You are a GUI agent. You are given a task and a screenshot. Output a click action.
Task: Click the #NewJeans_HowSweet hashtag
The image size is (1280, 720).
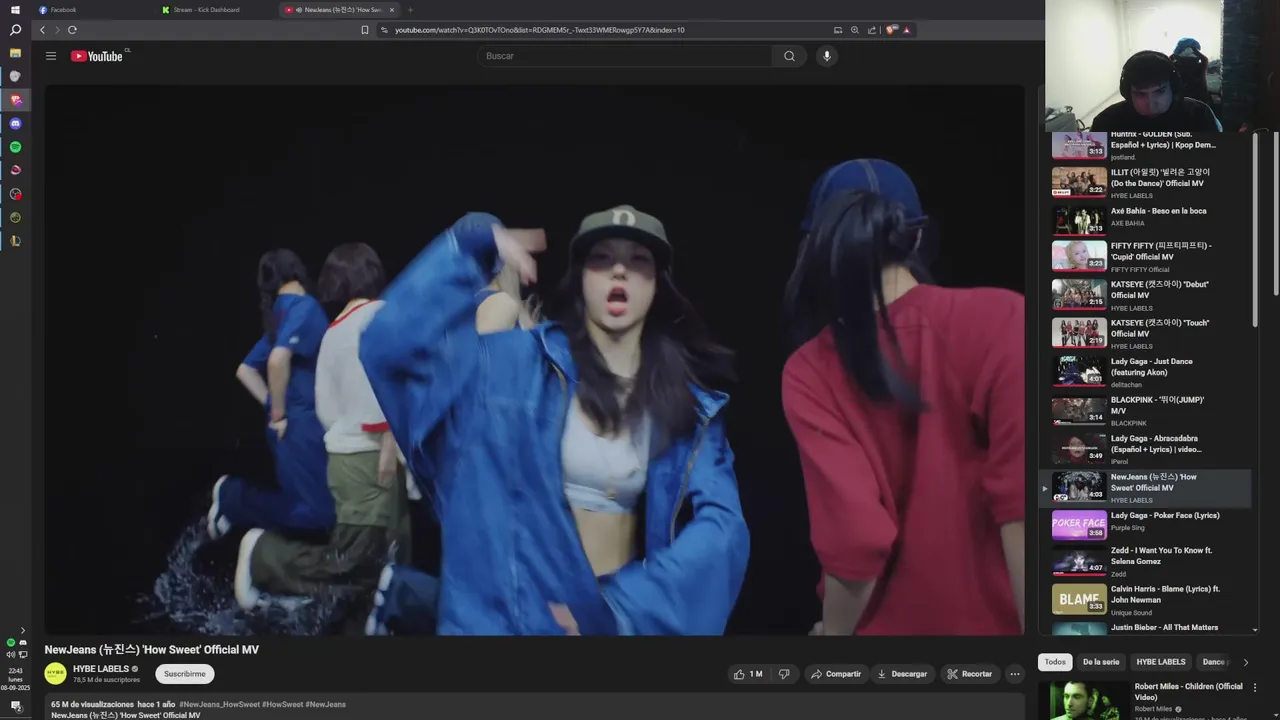pos(219,704)
